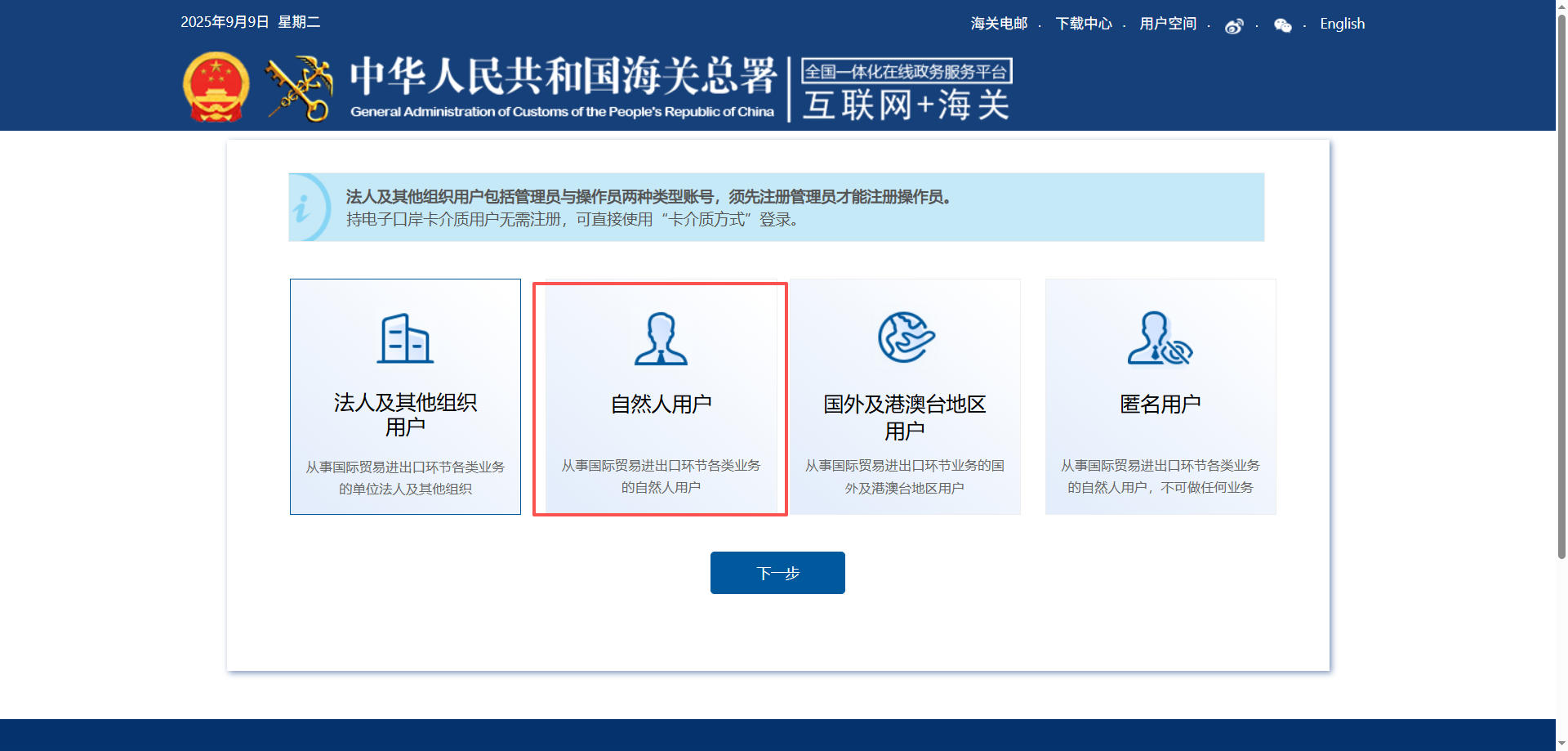
Task: Pick the 匿名用户 user type title
Action: (1160, 404)
